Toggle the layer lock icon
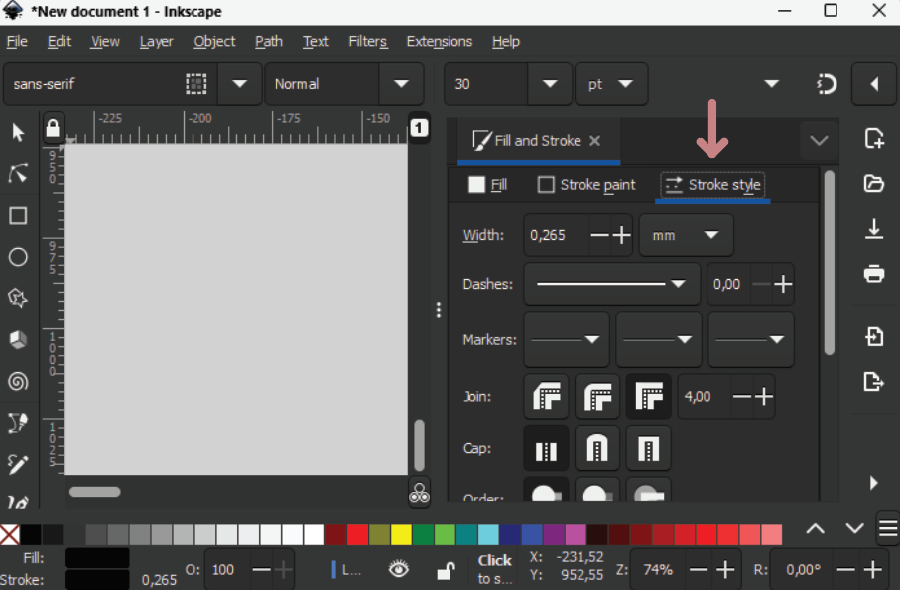Viewport: 900px width, 590px height. tap(446, 570)
